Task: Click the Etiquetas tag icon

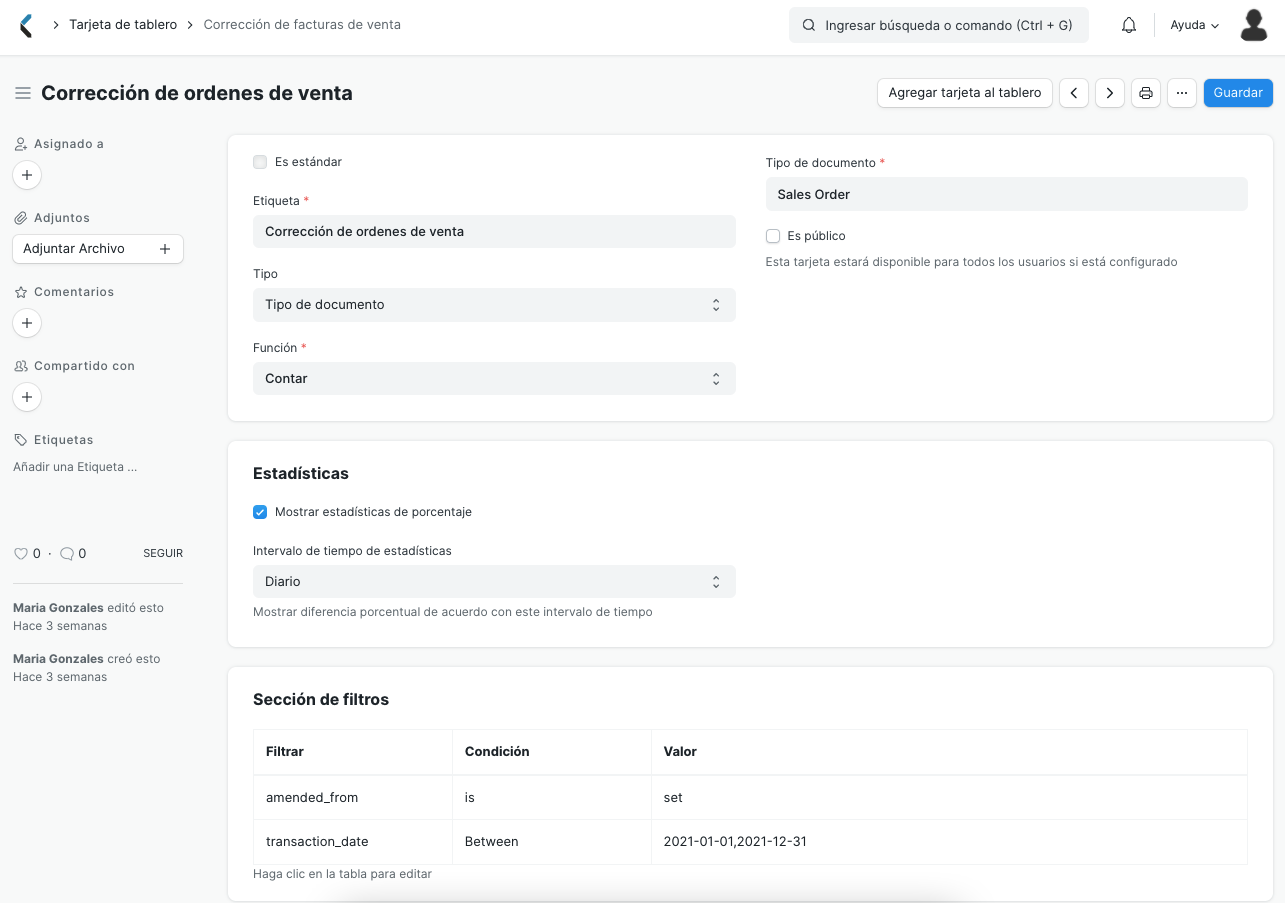Action: 20,440
